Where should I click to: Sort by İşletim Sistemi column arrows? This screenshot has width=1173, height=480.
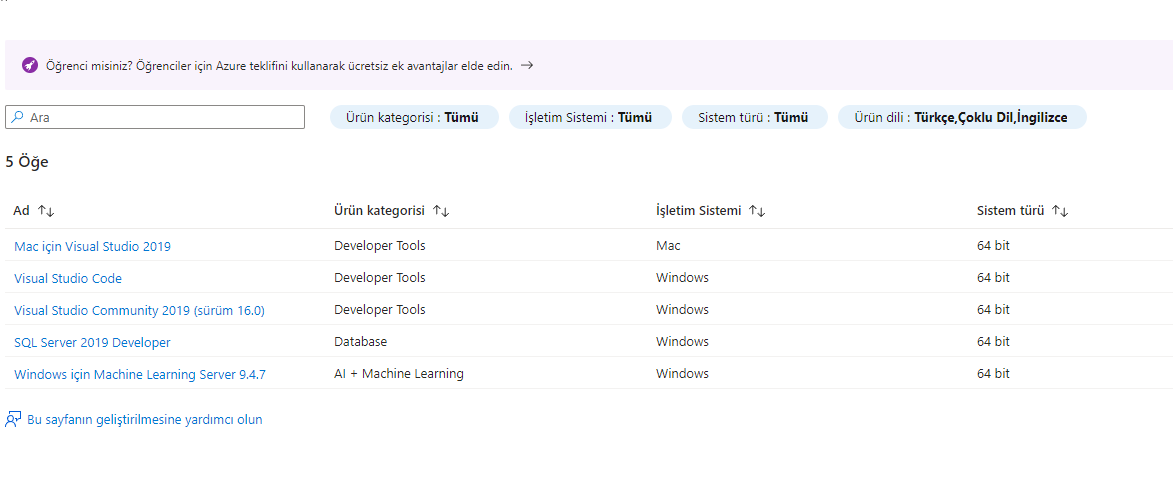pyautogui.click(x=757, y=212)
